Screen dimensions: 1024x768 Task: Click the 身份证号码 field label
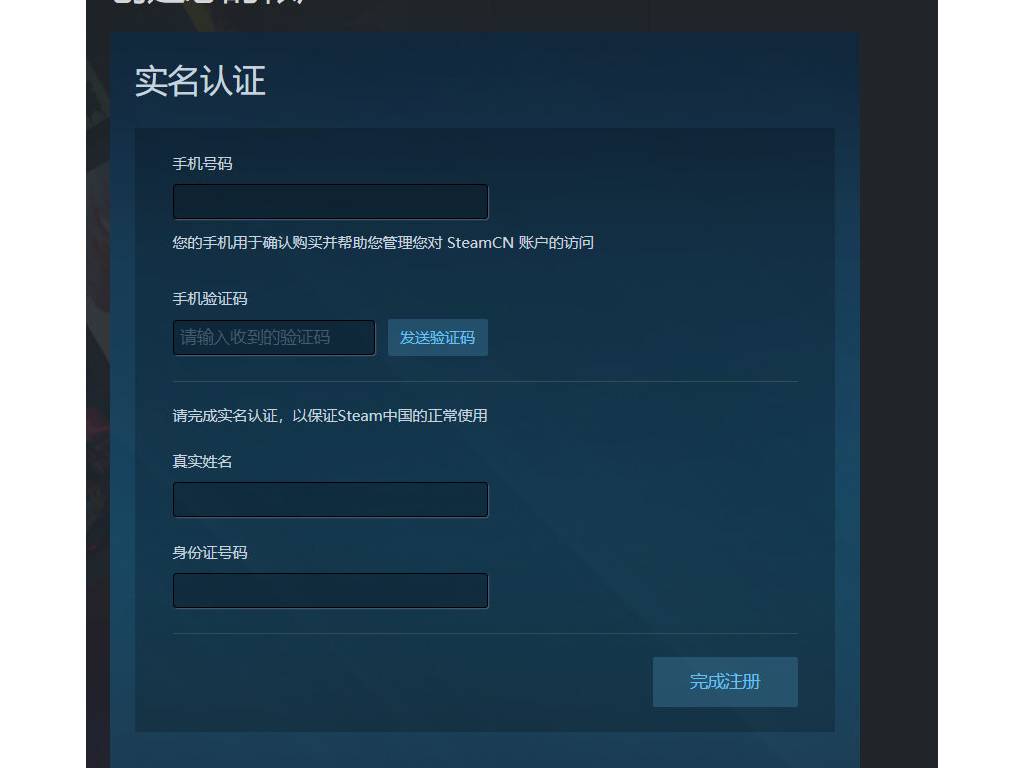pos(210,552)
